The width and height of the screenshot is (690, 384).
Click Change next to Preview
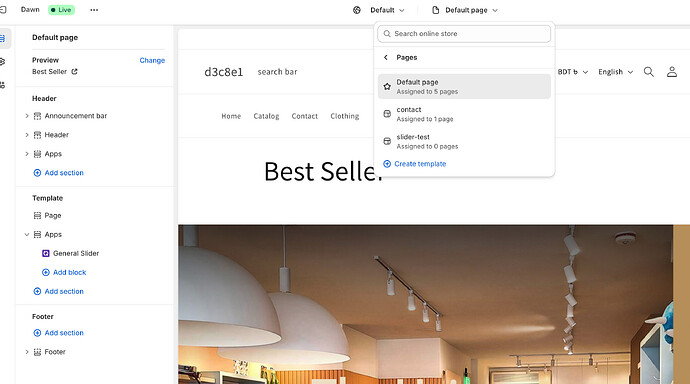(x=152, y=60)
